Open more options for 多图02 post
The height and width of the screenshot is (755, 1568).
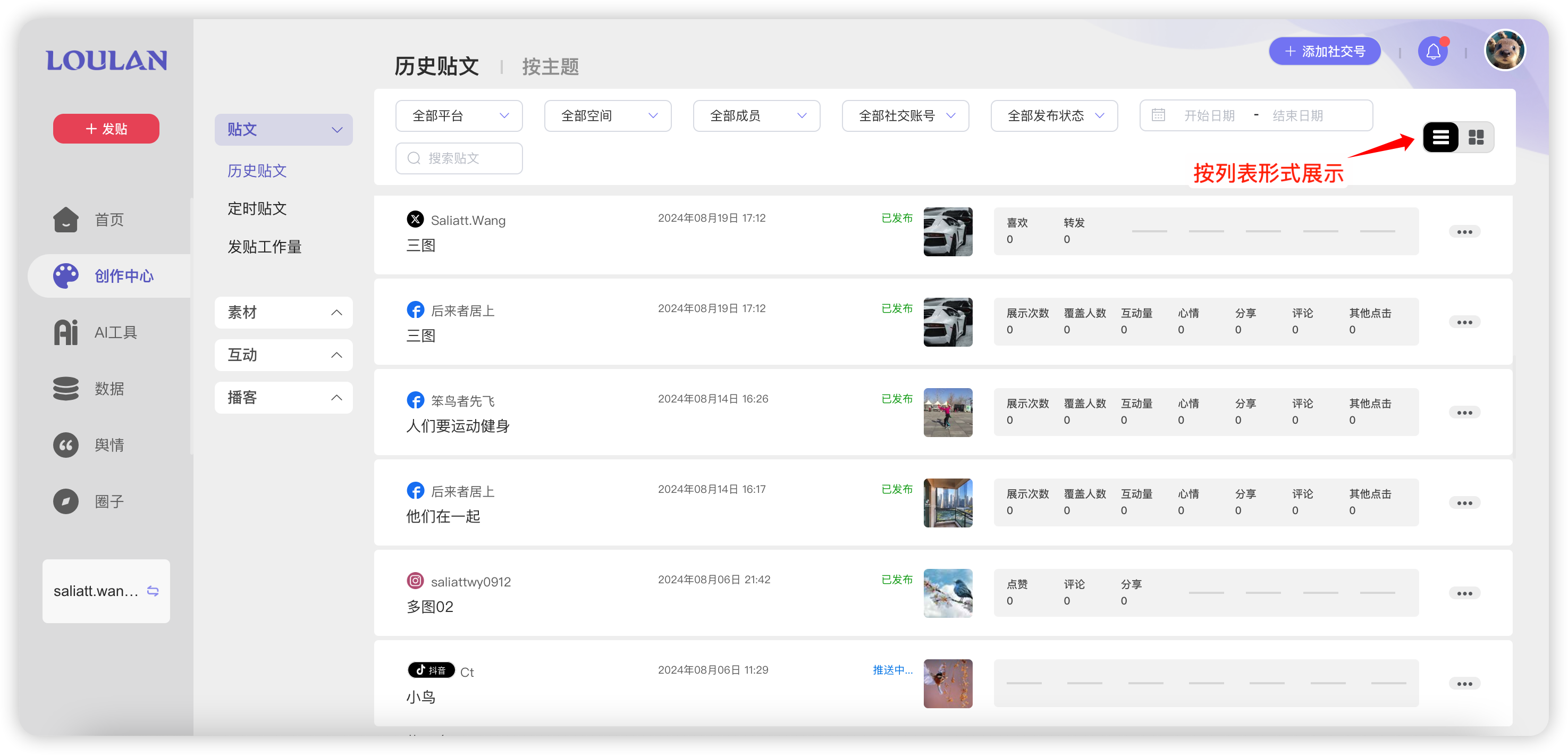[x=1464, y=594]
